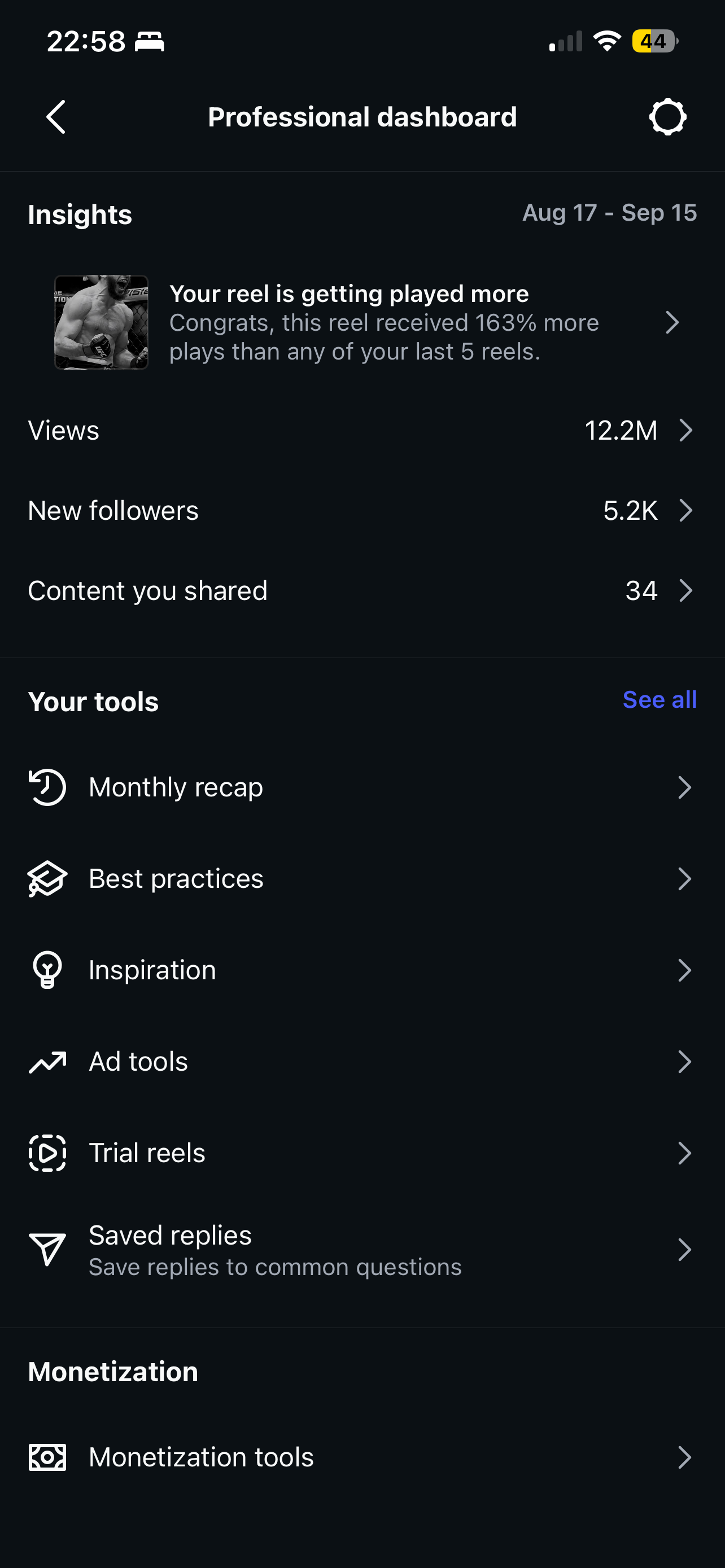This screenshot has width=725, height=1568.
Task: Tap the Monthly recap clock icon
Action: pyautogui.click(x=47, y=787)
